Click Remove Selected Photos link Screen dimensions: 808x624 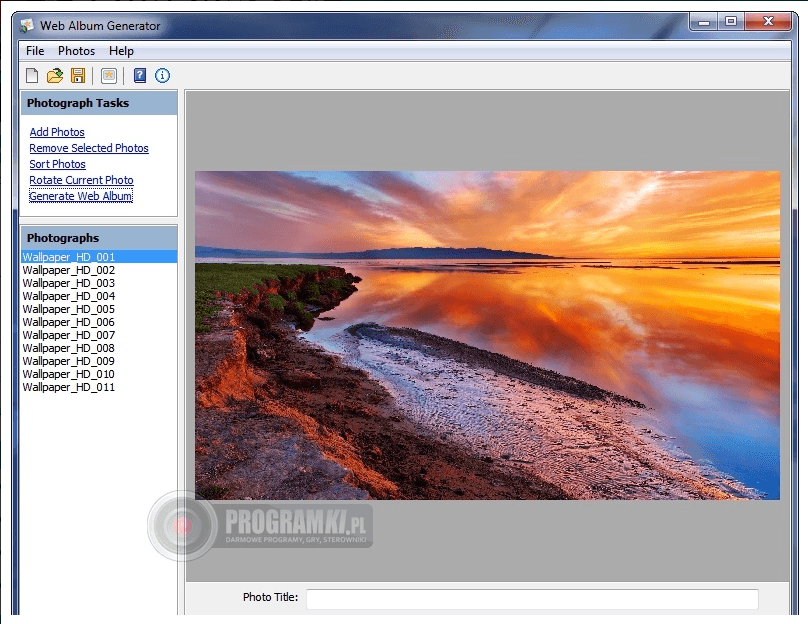89,148
